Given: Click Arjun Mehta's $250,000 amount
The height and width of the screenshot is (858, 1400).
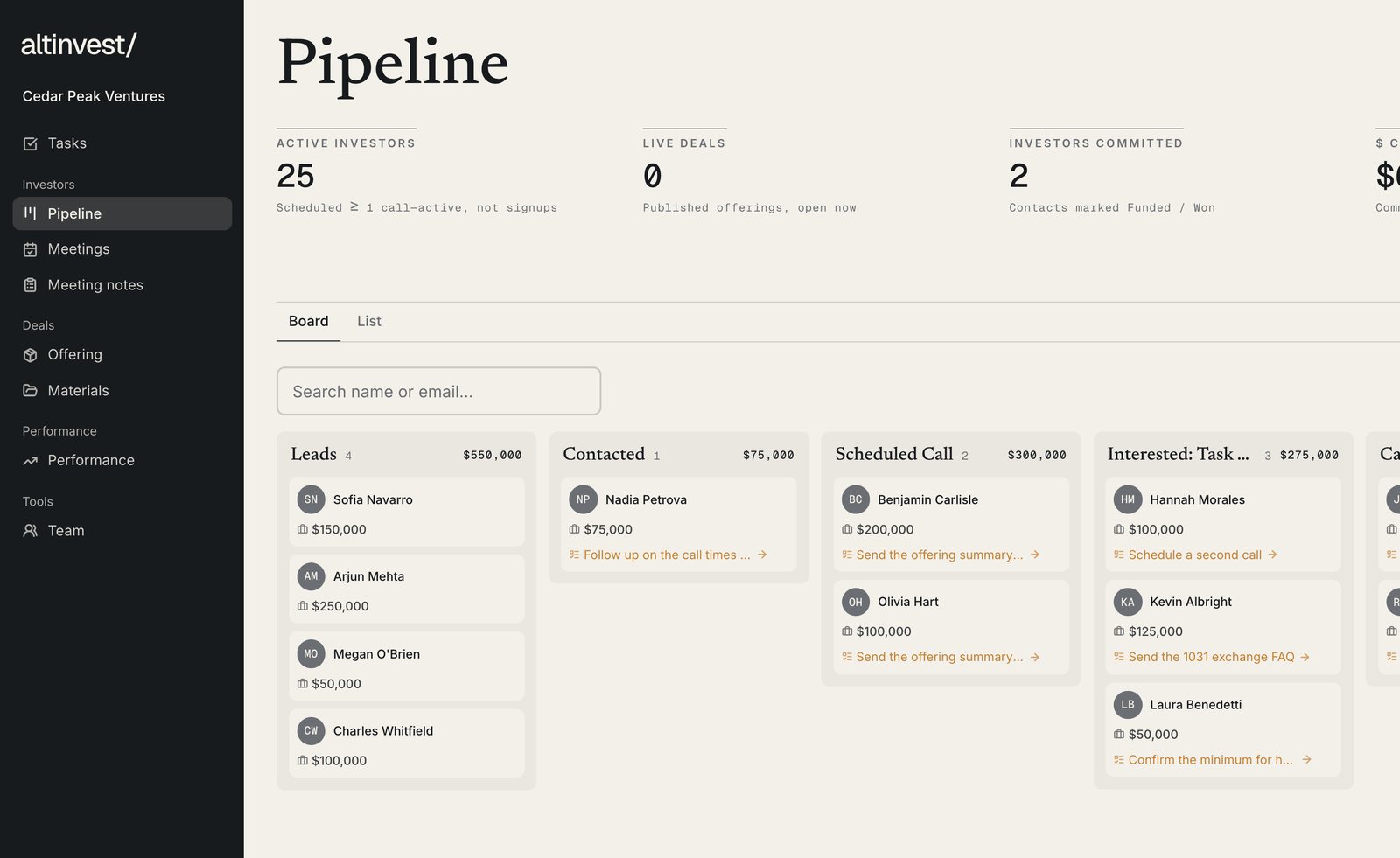Looking at the screenshot, I should pyautogui.click(x=340, y=606).
